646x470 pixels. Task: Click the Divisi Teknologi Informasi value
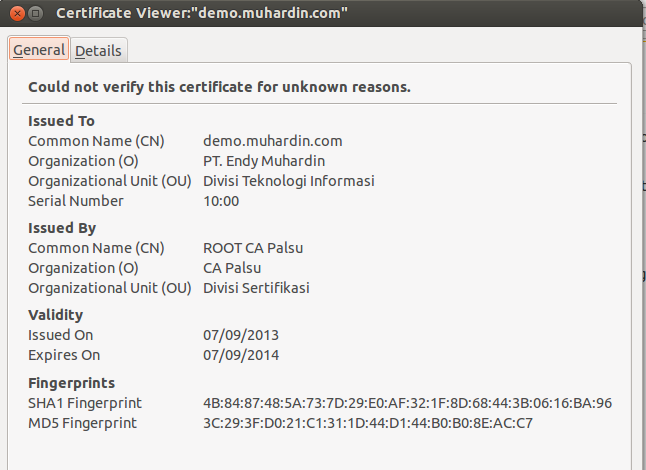pos(288,181)
